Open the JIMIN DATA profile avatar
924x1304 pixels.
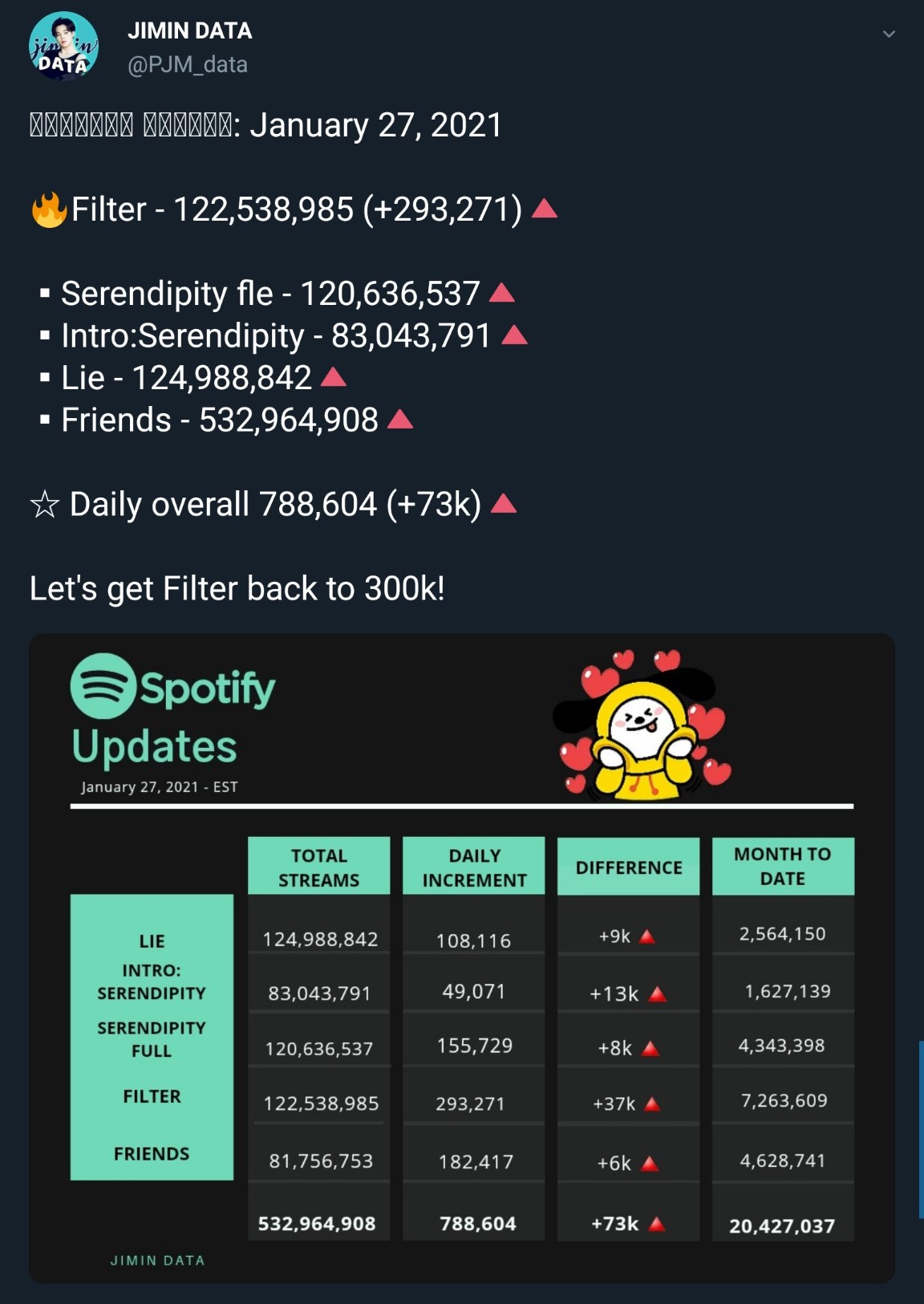(63, 47)
